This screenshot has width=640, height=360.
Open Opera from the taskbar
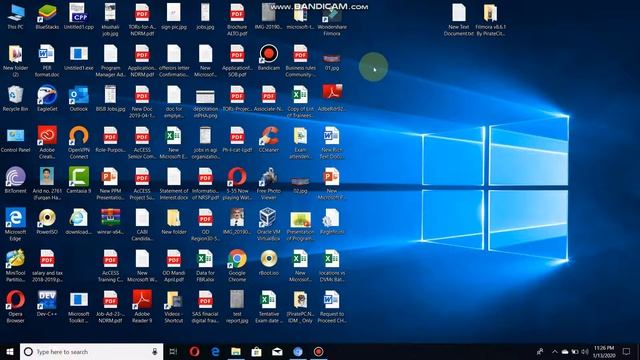click(x=194, y=351)
